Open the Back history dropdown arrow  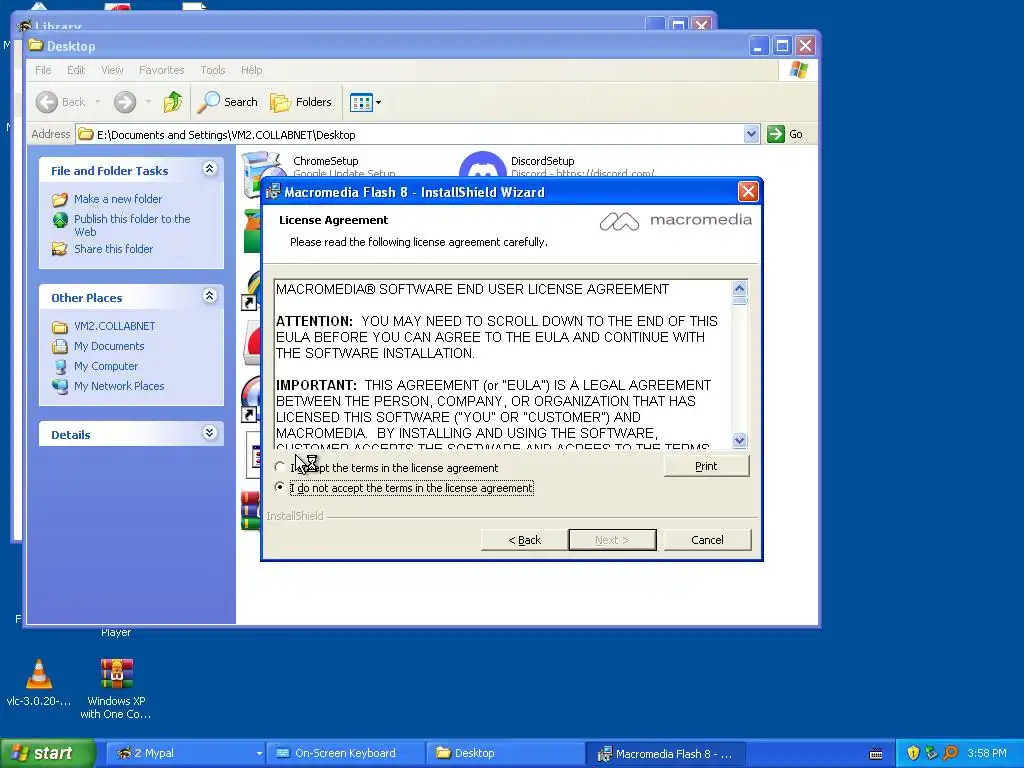97,102
